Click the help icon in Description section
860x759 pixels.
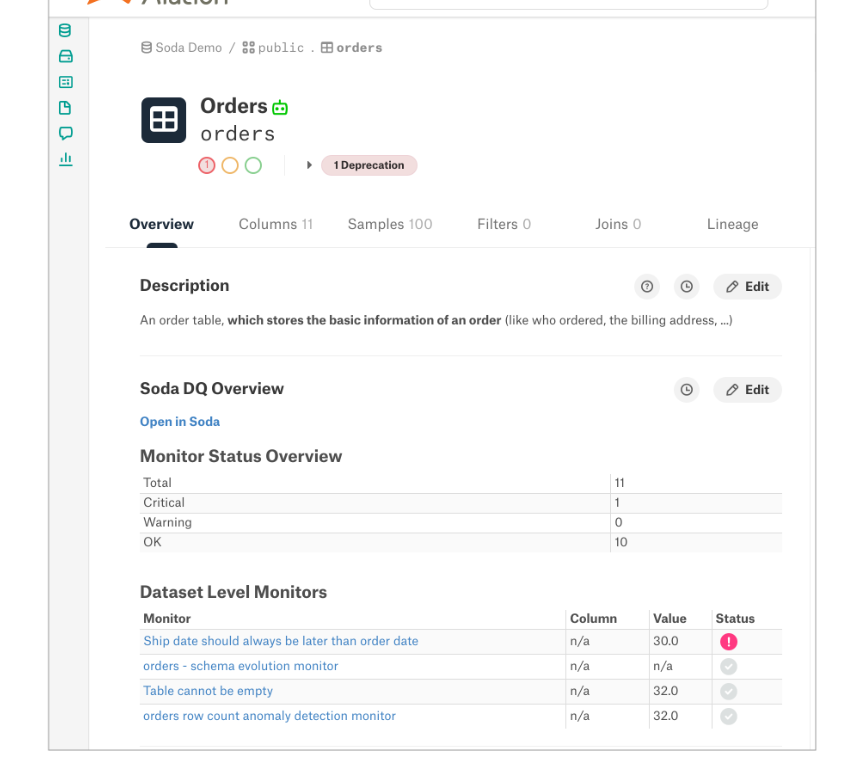click(x=647, y=287)
